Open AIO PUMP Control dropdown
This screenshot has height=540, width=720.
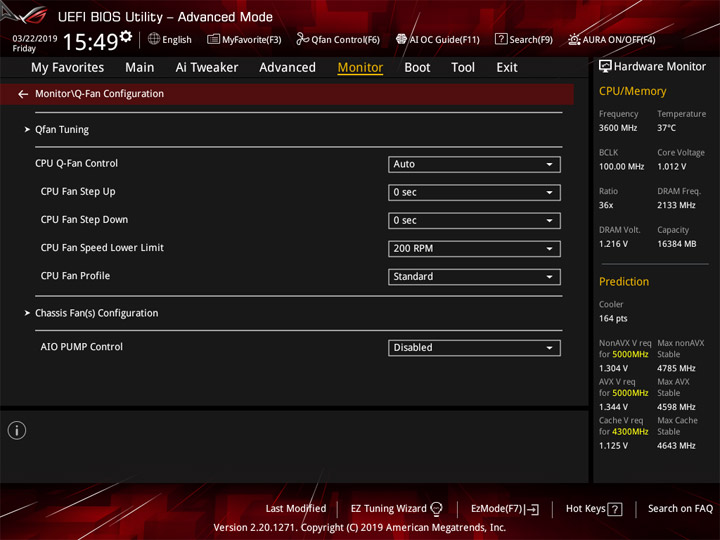pyautogui.click(x=474, y=348)
